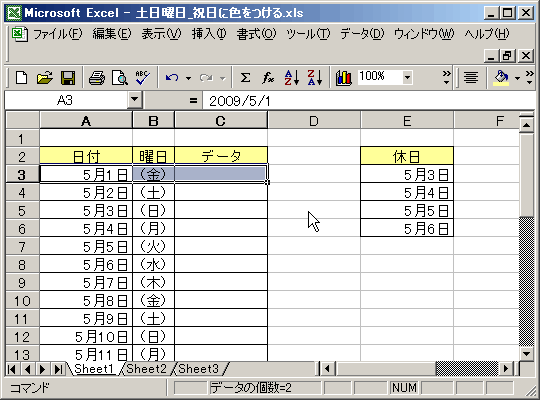
Task: Run the ABC spell check
Action: point(142,78)
